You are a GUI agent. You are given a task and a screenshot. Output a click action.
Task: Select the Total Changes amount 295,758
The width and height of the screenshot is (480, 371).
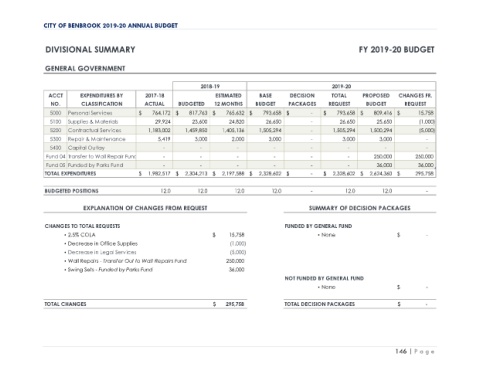[236, 304]
